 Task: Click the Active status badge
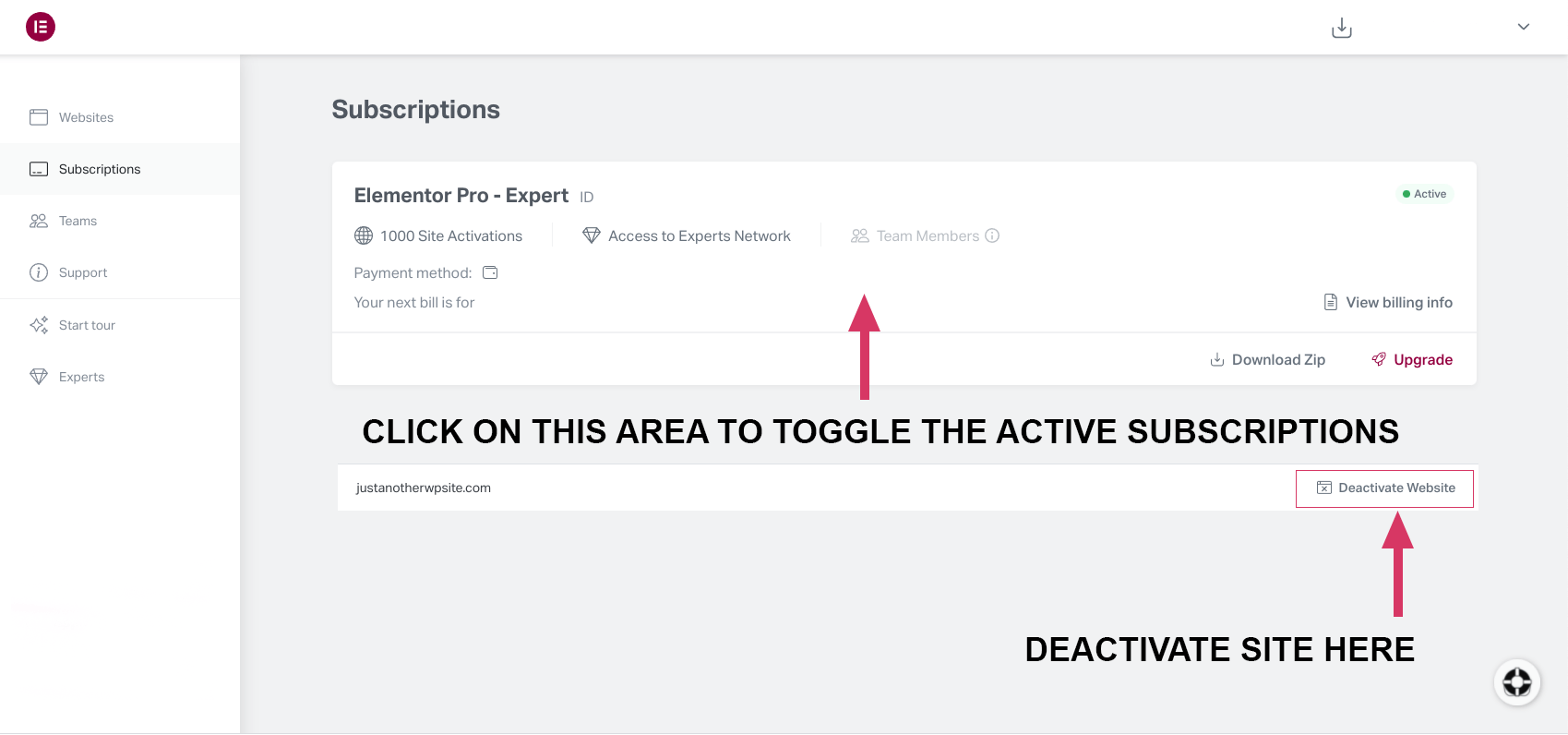tap(1424, 194)
